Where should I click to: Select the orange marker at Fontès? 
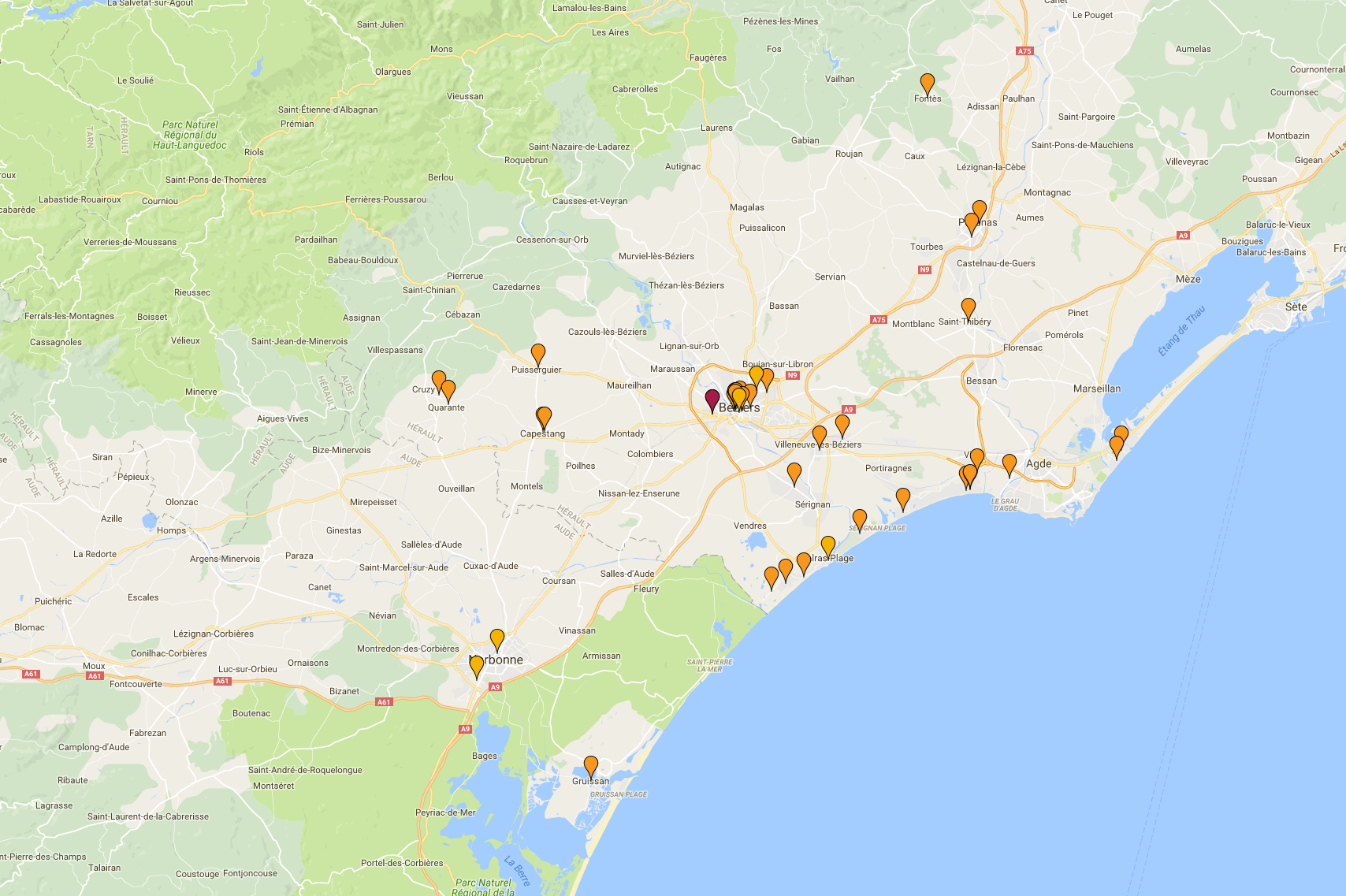[928, 84]
